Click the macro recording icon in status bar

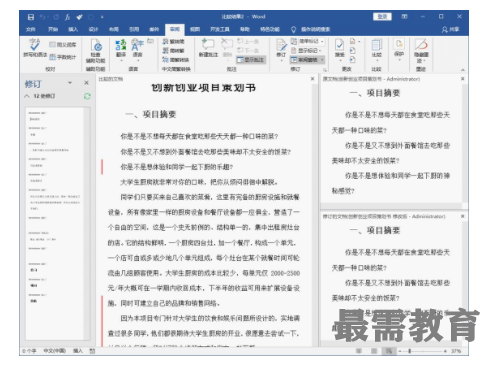92,351
